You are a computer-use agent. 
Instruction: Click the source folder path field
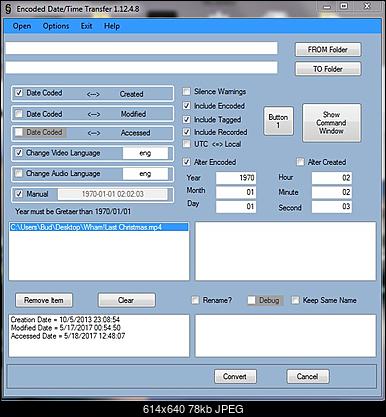pyautogui.click(x=141, y=48)
